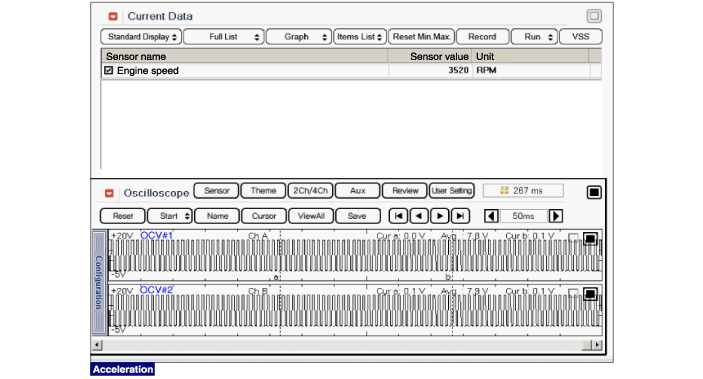Click cursor b marker on Channel A
The height and width of the screenshot is (379, 703).
[x=448, y=277]
